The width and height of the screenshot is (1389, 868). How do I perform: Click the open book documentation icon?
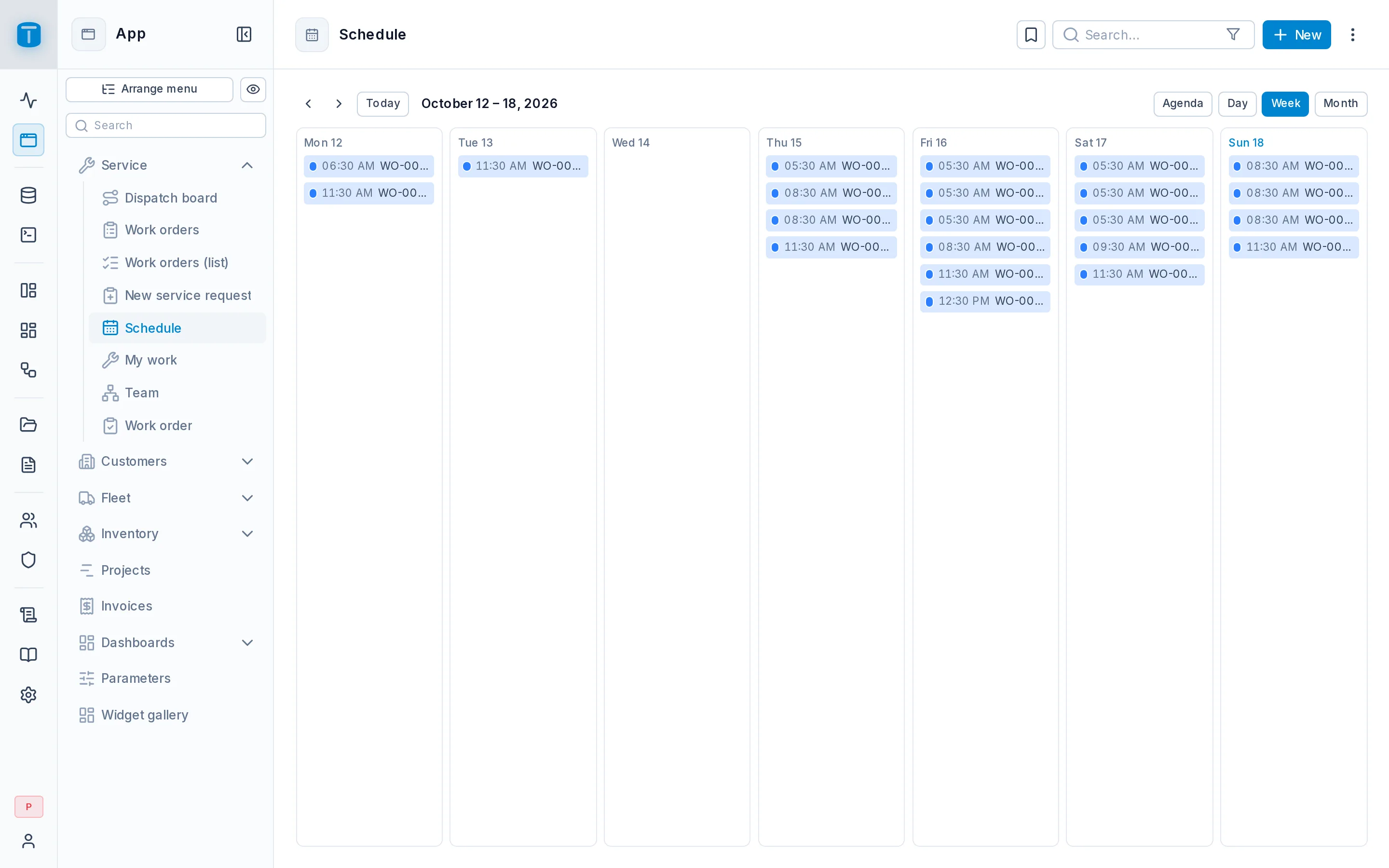[x=28, y=654]
